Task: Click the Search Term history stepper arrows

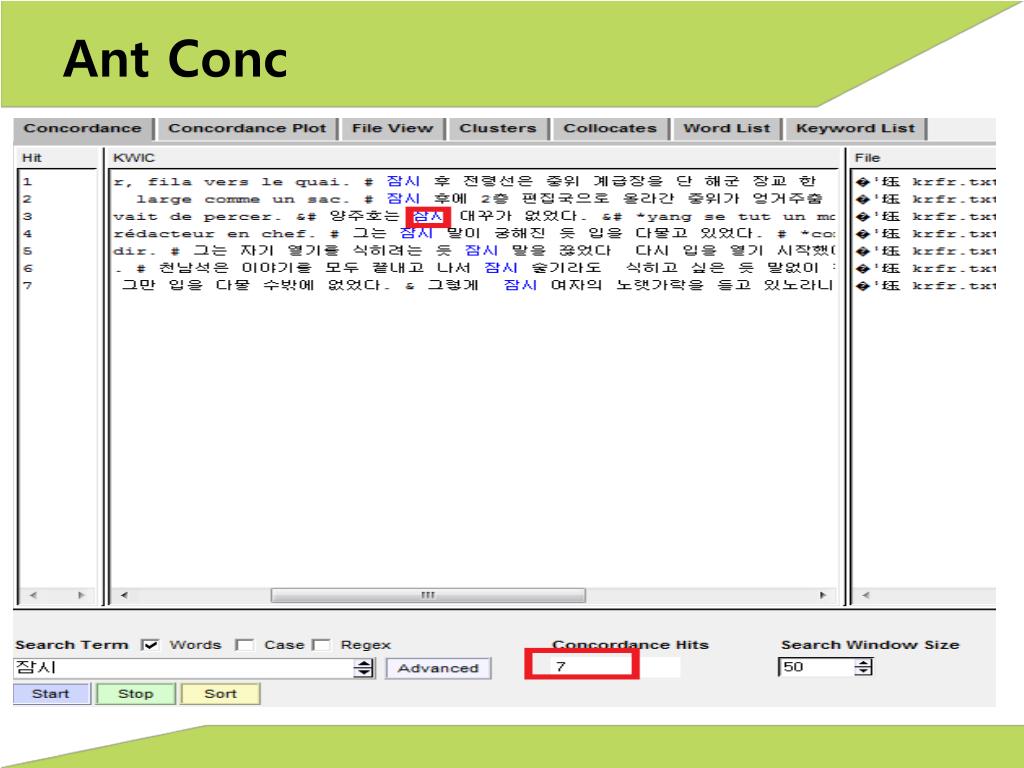Action: click(364, 667)
